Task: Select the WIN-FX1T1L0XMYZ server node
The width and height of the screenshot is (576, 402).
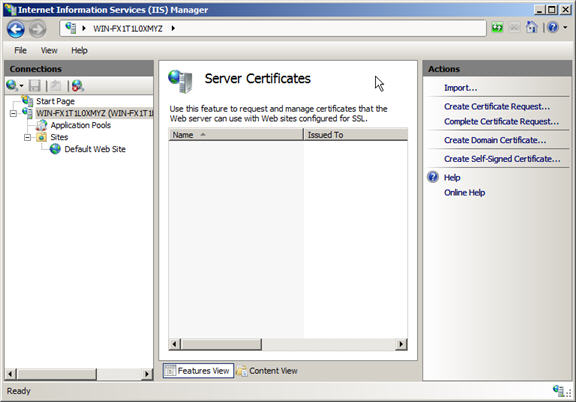Action: coord(94,113)
